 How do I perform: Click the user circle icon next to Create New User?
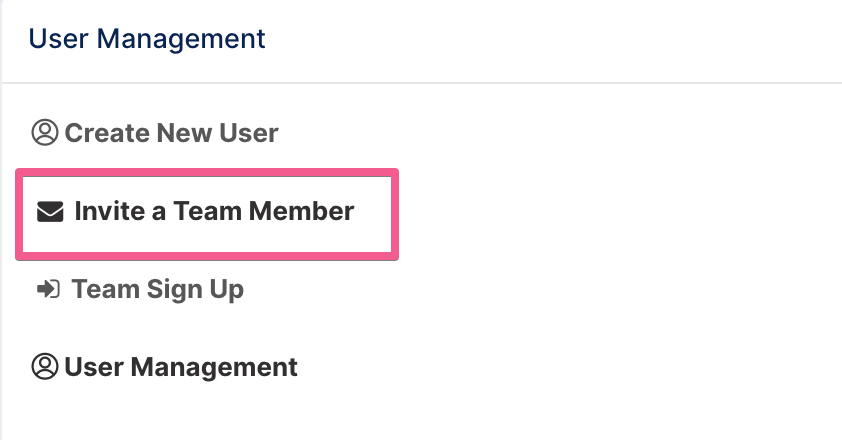45,132
